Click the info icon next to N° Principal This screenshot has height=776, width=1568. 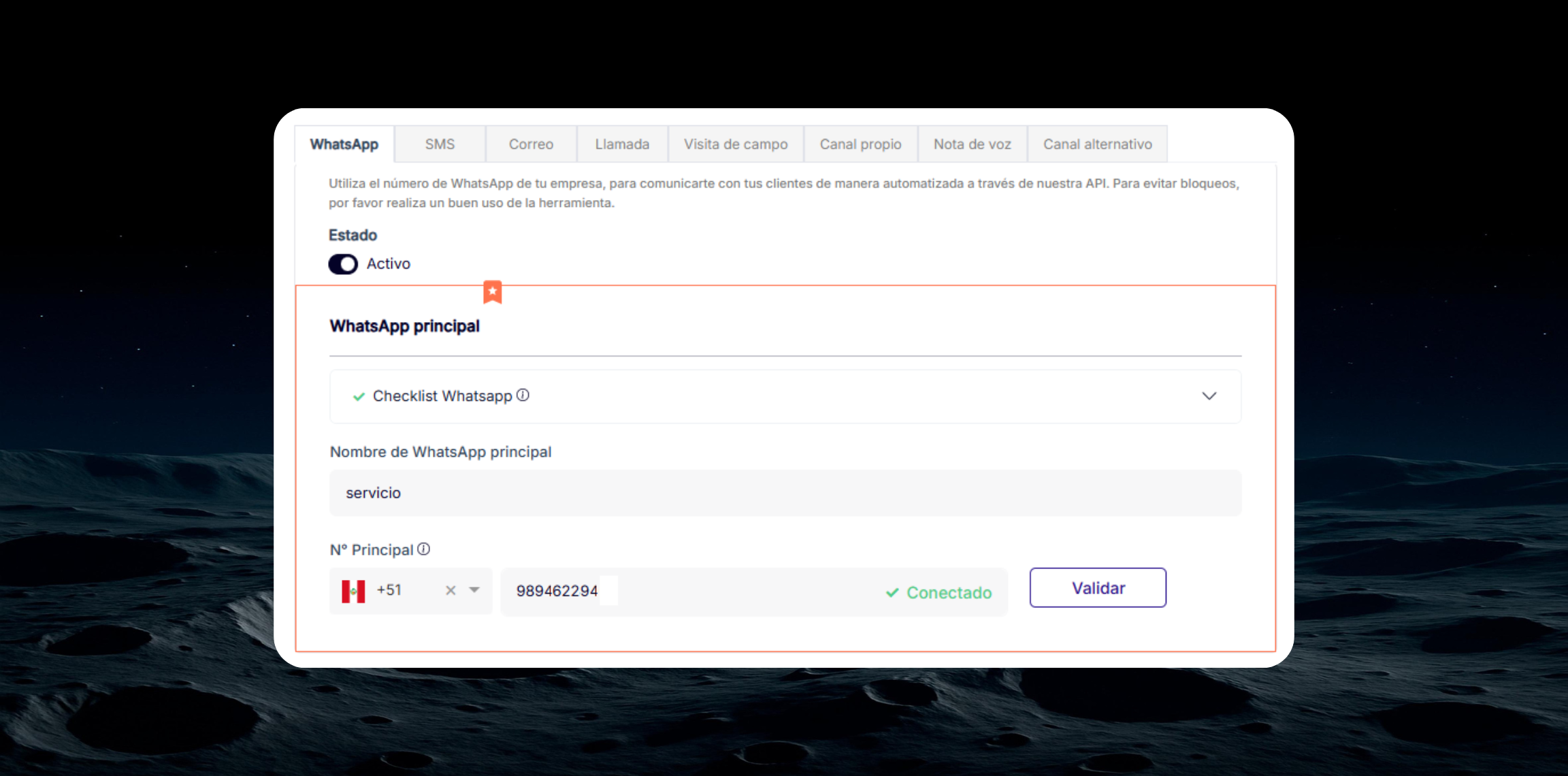click(x=424, y=549)
